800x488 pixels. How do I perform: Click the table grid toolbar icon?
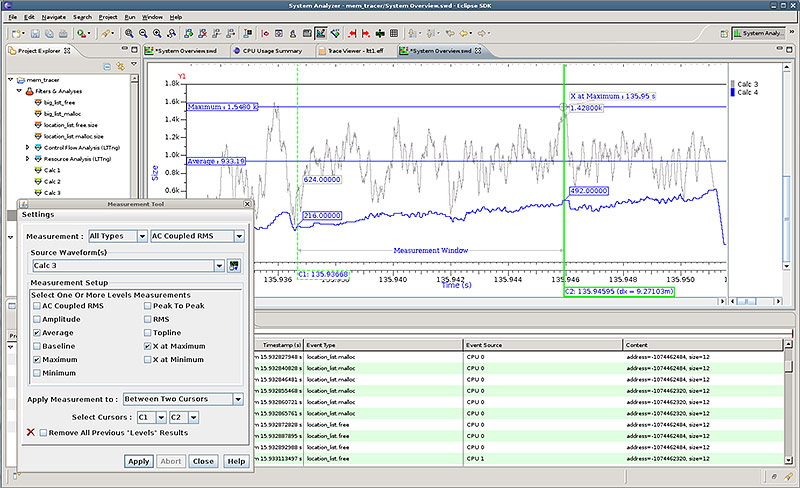pos(394,34)
